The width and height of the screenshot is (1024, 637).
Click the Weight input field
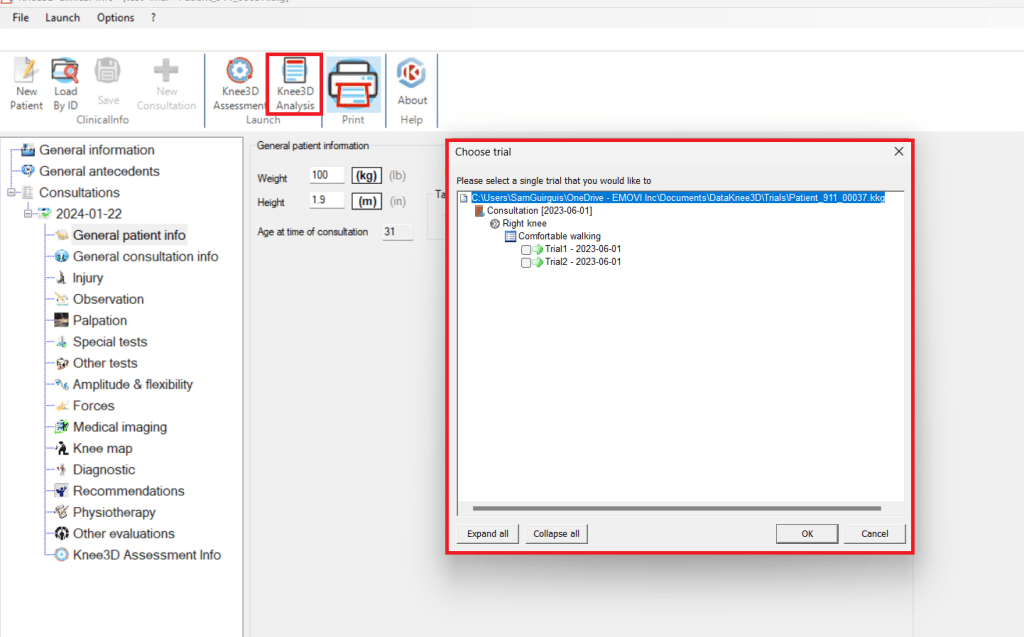[x=327, y=175]
